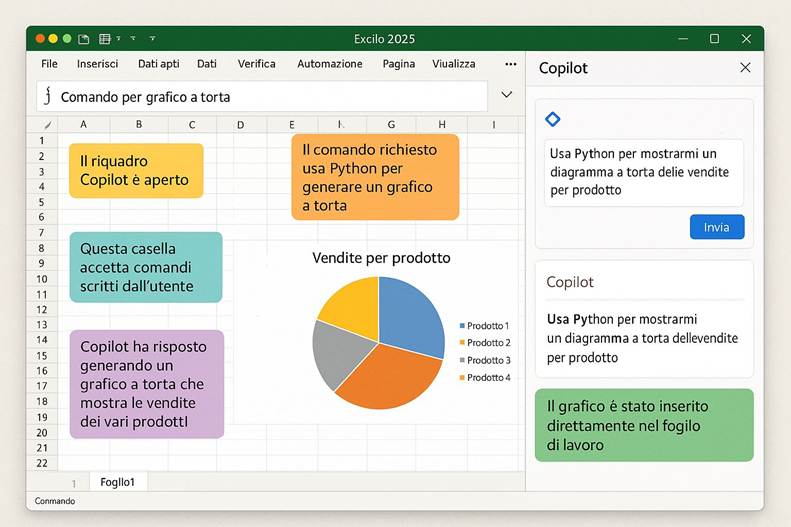Open the Dati apti menu

pos(158,64)
